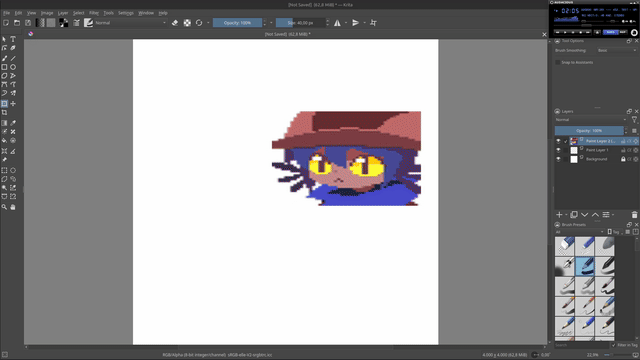Open the layer blending mode dropdown
The width and height of the screenshot is (640, 360).
tap(591, 120)
